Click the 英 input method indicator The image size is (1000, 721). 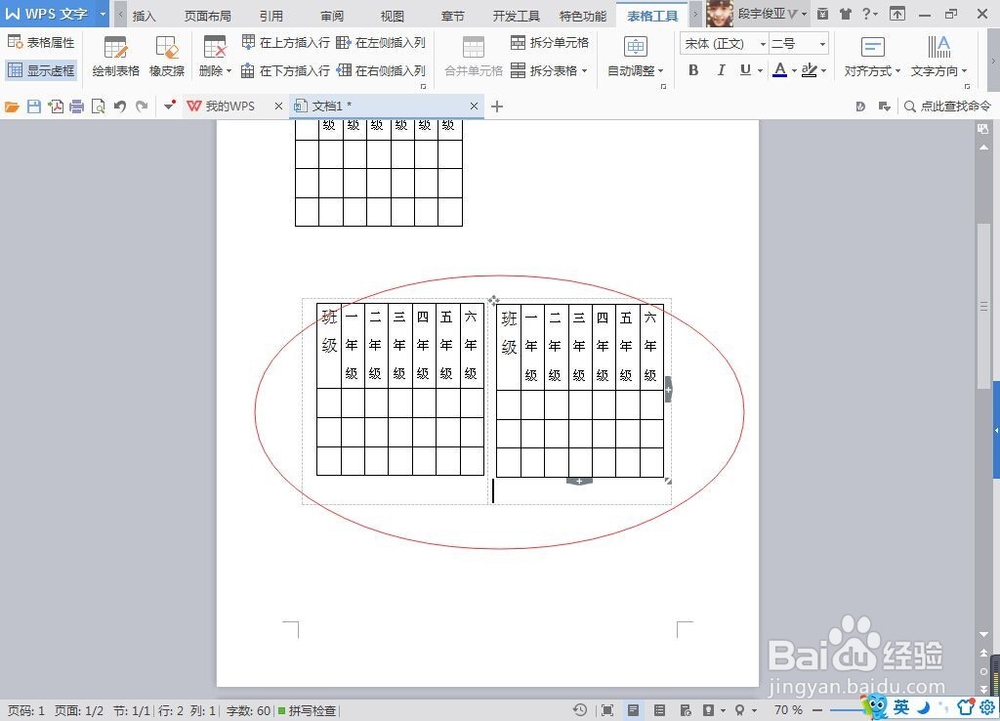[901, 706]
